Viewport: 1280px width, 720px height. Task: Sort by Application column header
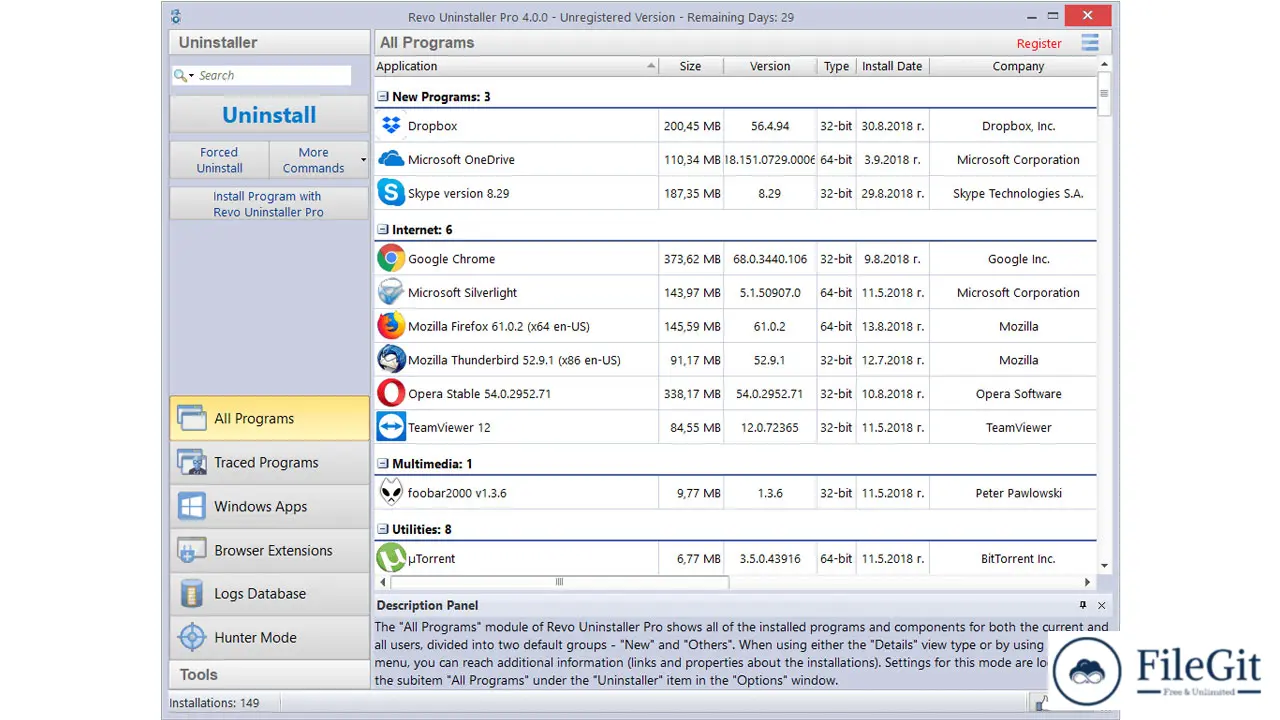(x=516, y=66)
